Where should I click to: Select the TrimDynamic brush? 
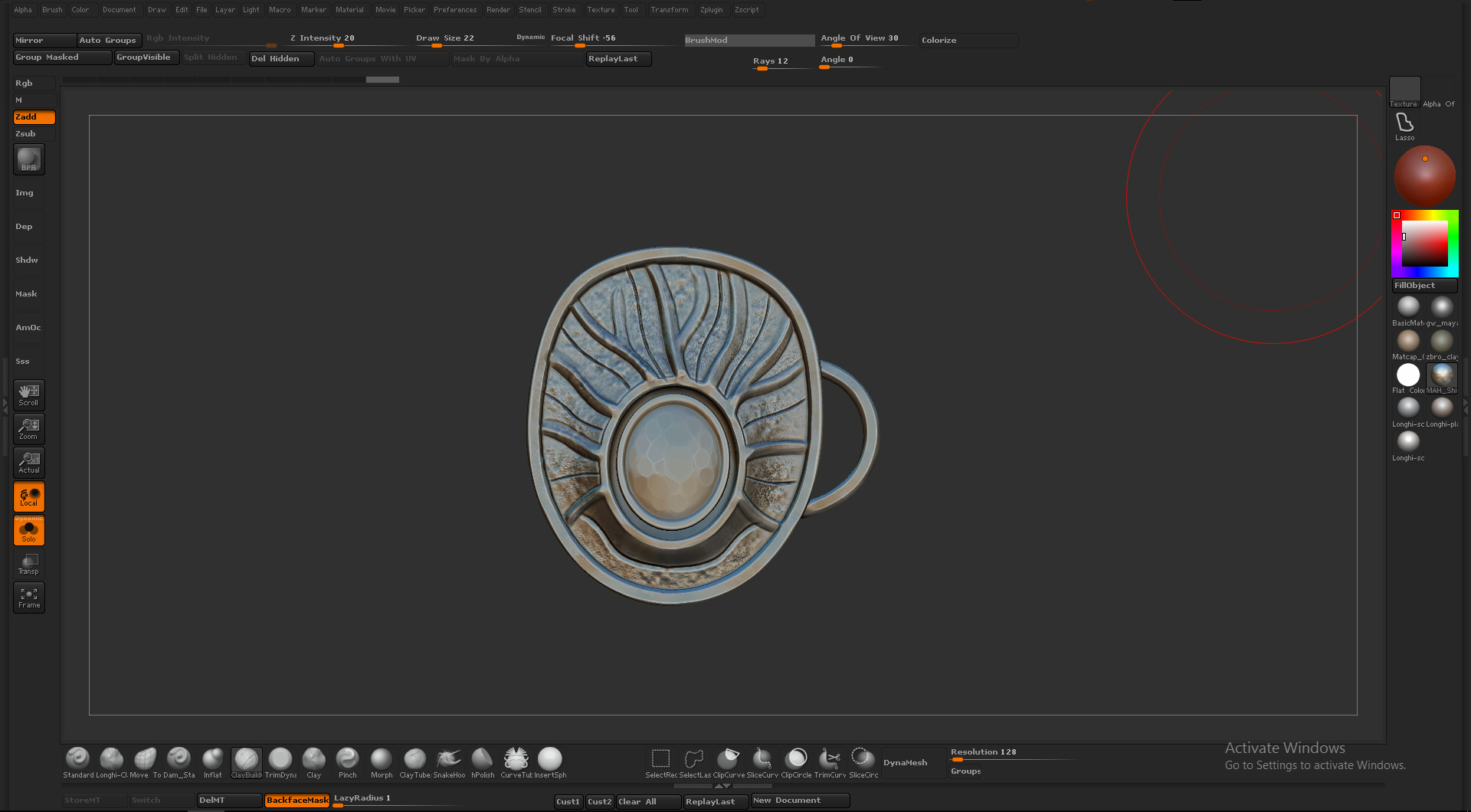coord(280,762)
